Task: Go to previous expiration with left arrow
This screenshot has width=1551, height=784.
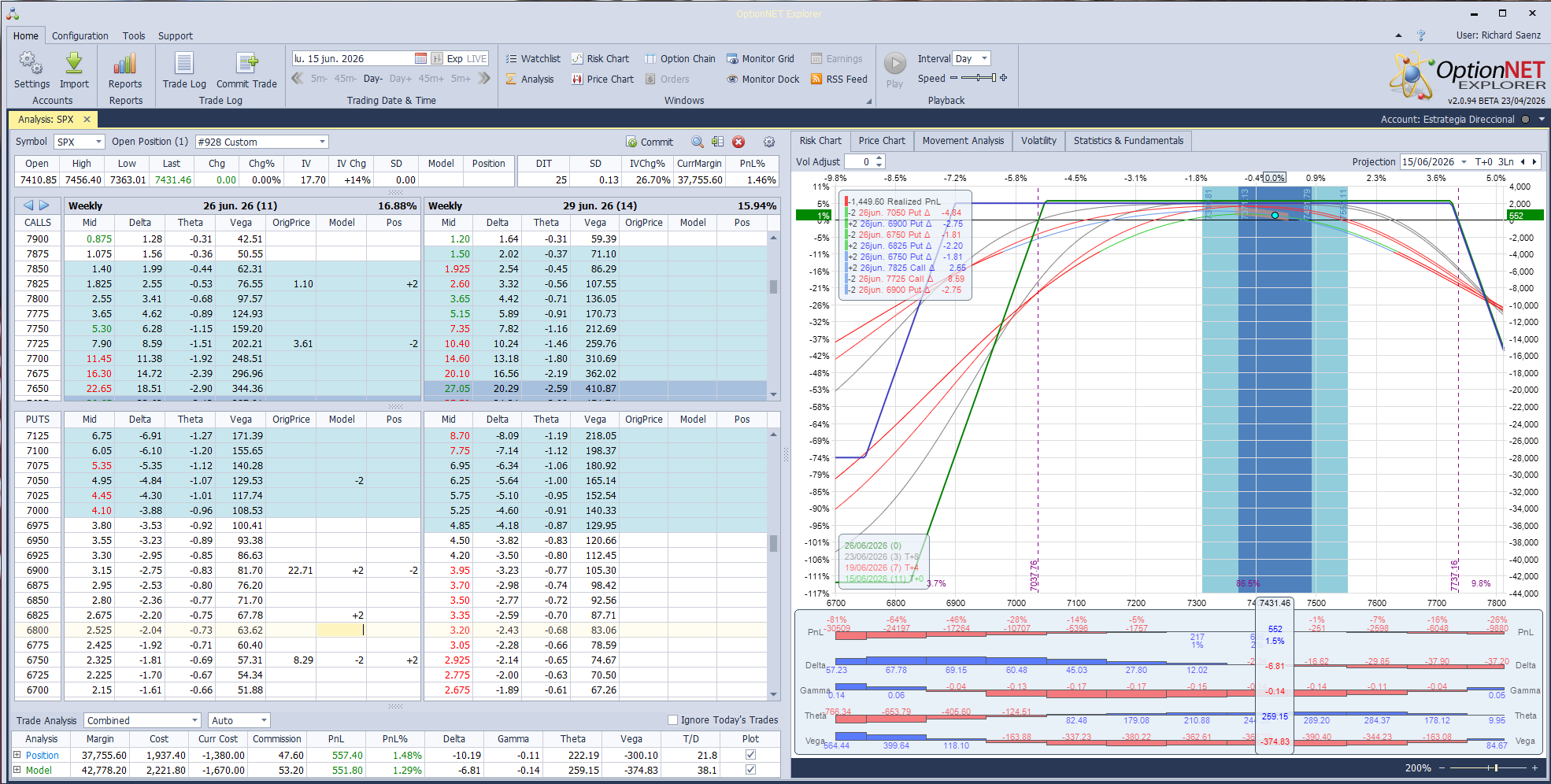Action: (28, 205)
